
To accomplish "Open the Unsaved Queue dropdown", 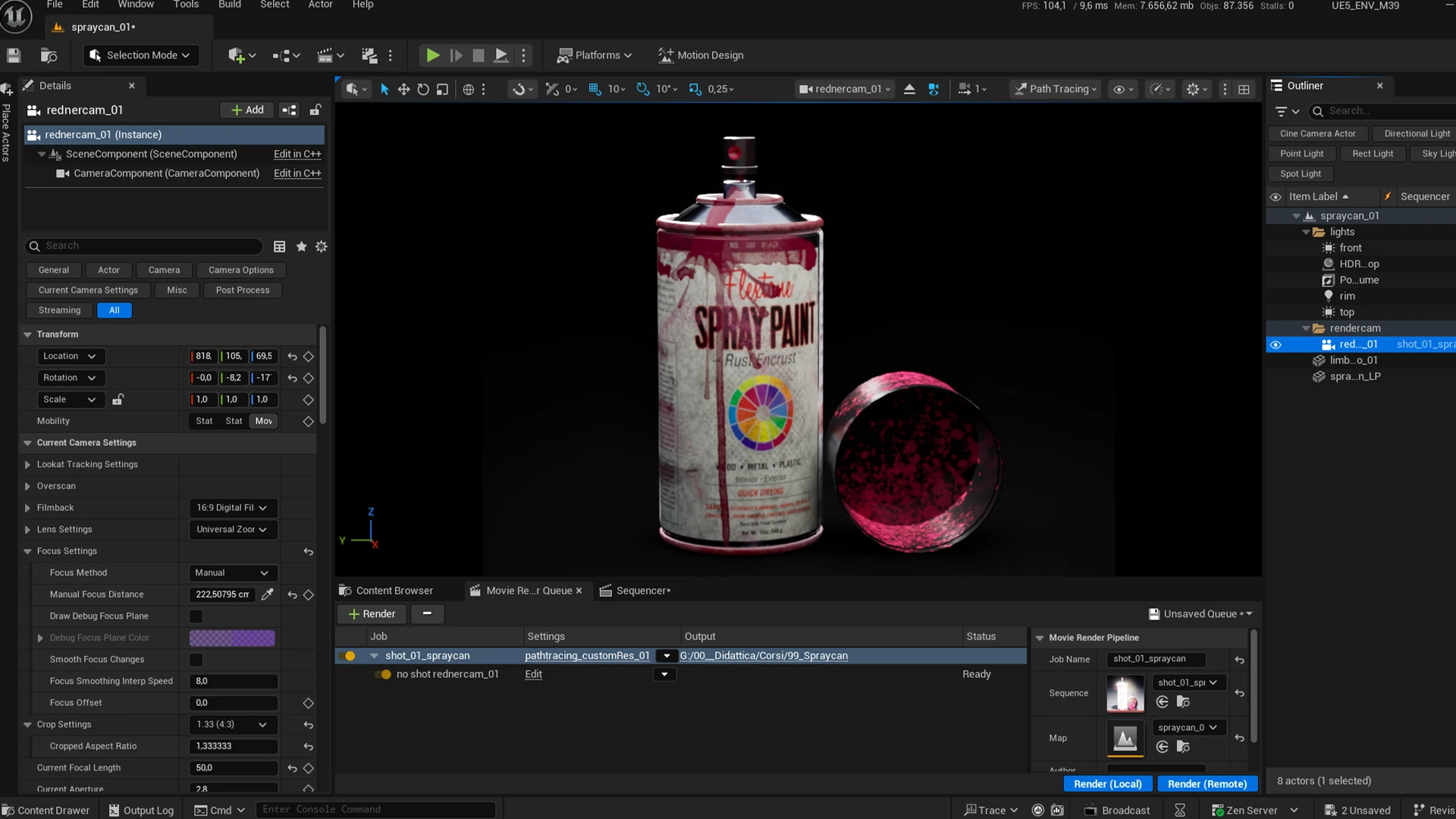I will [1200, 614].
